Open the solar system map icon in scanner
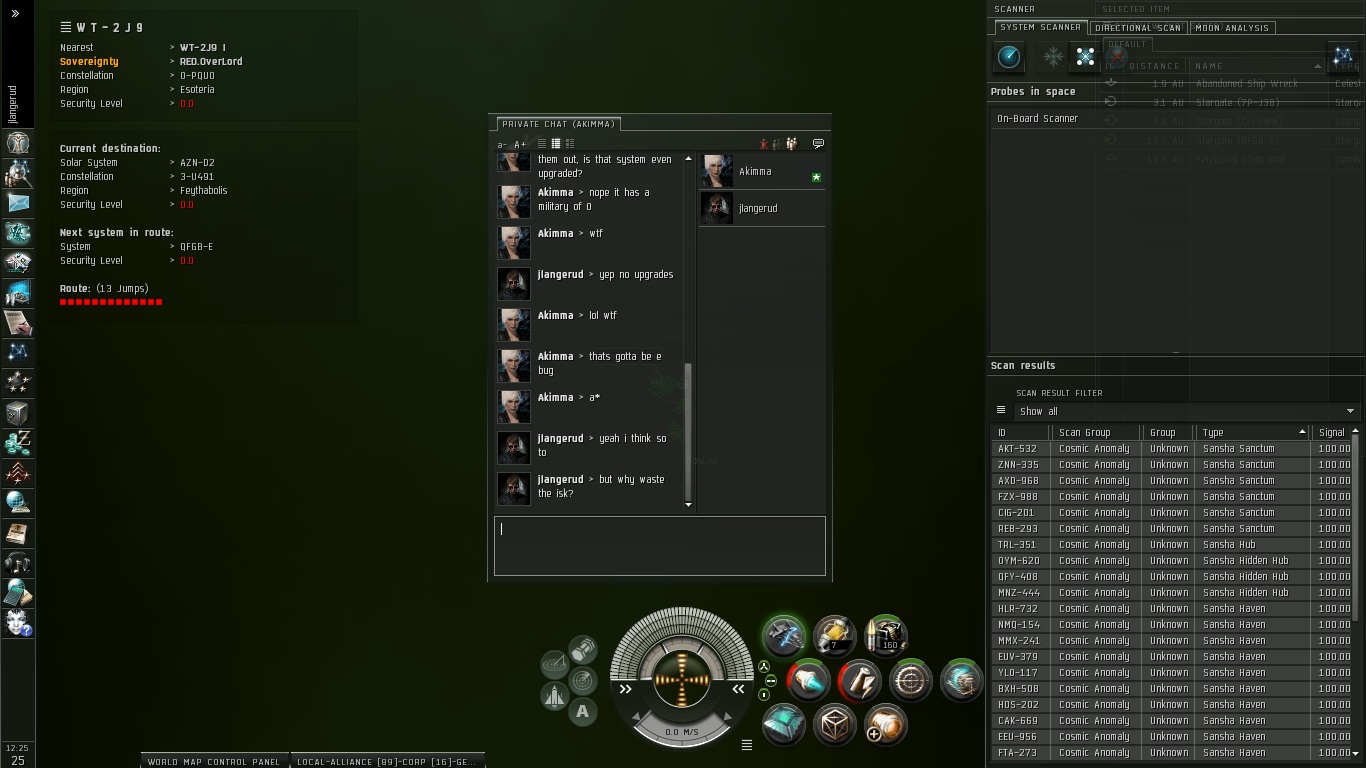The height and width of the screenshot is (768, 1366). 1342,57
